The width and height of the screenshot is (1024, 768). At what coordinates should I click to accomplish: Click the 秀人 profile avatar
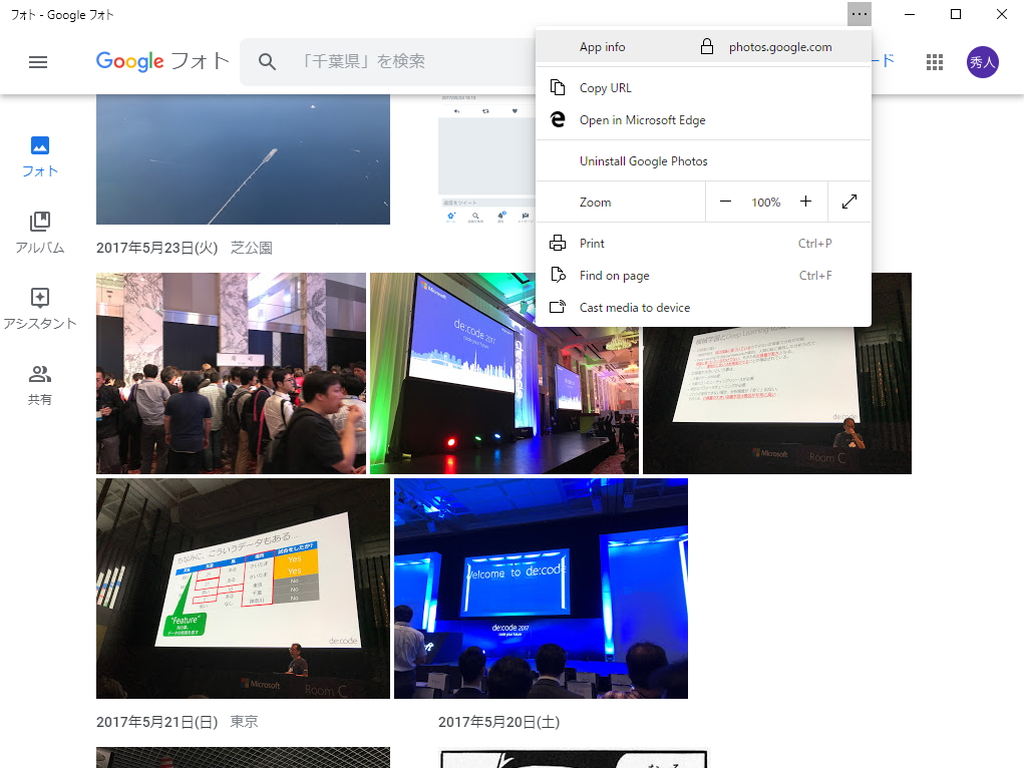pos(983,61)
